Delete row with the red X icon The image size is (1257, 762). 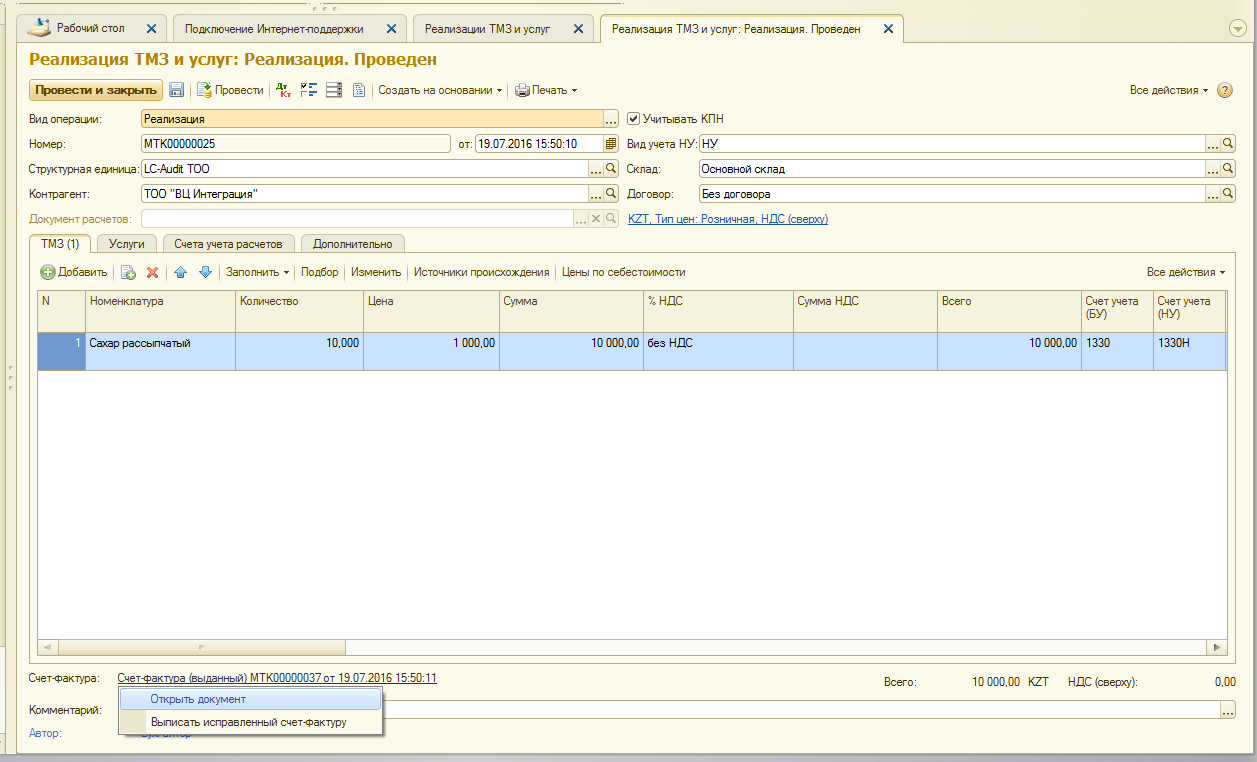coord(153,272)
